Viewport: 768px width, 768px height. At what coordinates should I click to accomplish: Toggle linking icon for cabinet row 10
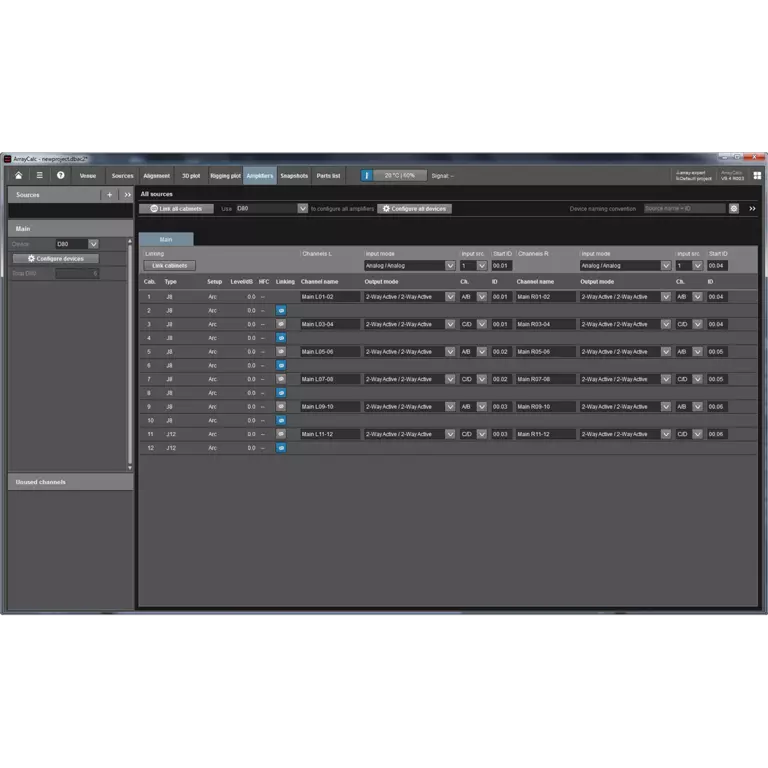281,420
